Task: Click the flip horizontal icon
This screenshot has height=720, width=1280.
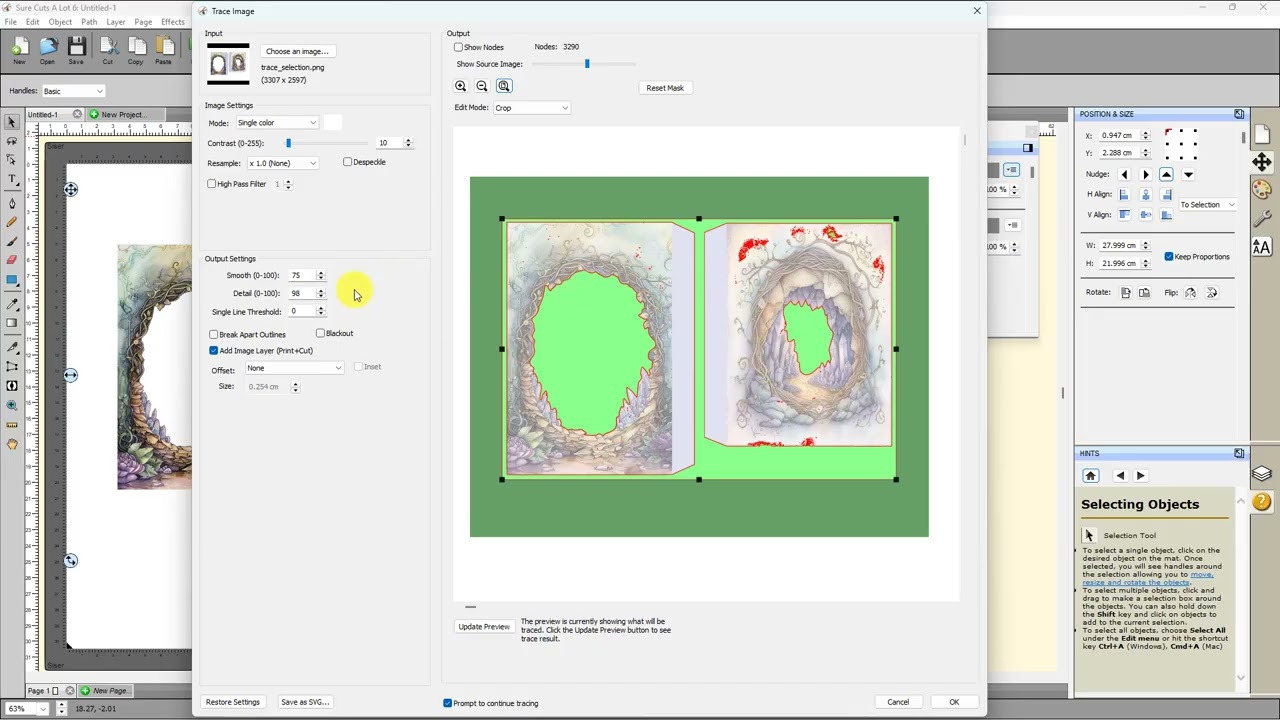Action: click(x=1190, y=293)
